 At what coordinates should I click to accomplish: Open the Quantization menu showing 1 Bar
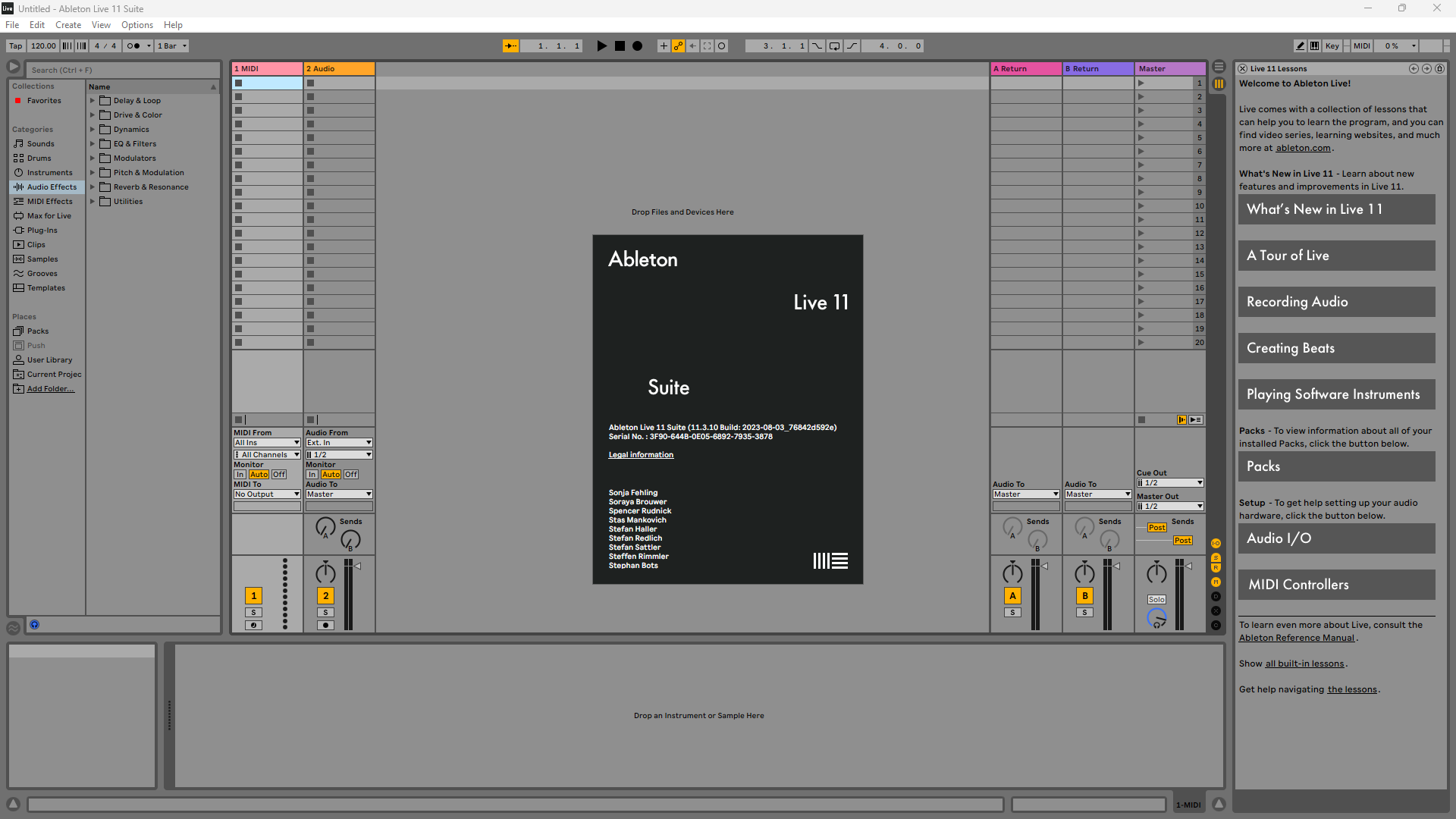[x=172, y=46]
